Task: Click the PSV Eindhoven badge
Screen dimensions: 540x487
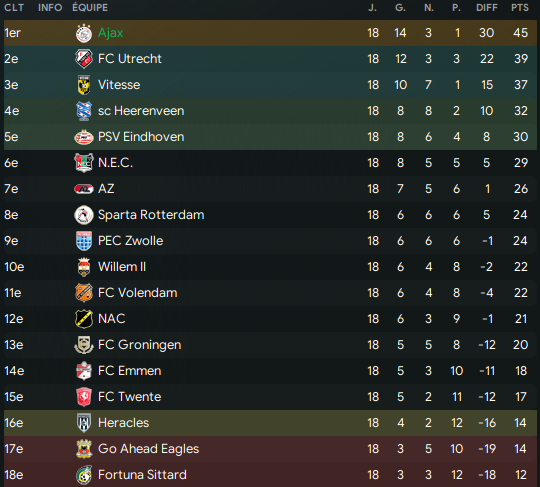Action: pyautogui.click(x=84, y=137)
